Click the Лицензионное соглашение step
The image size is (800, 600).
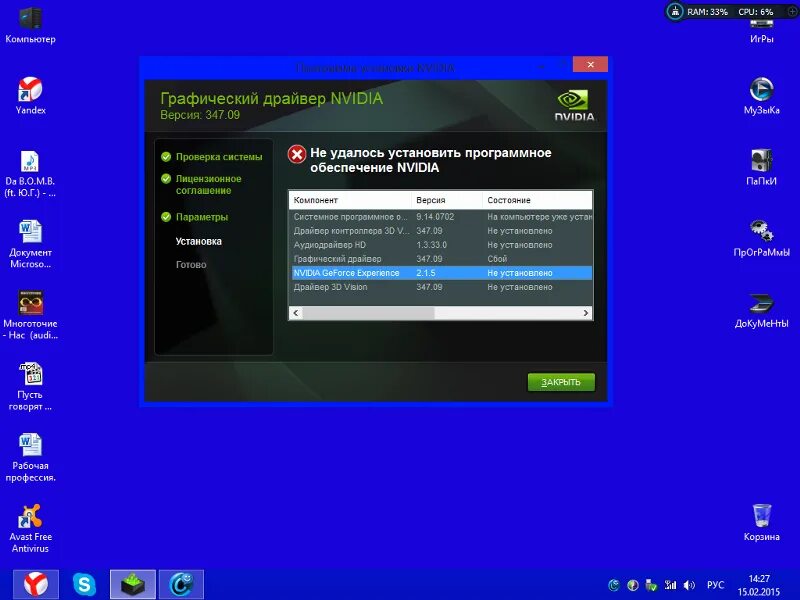(209, 185)
